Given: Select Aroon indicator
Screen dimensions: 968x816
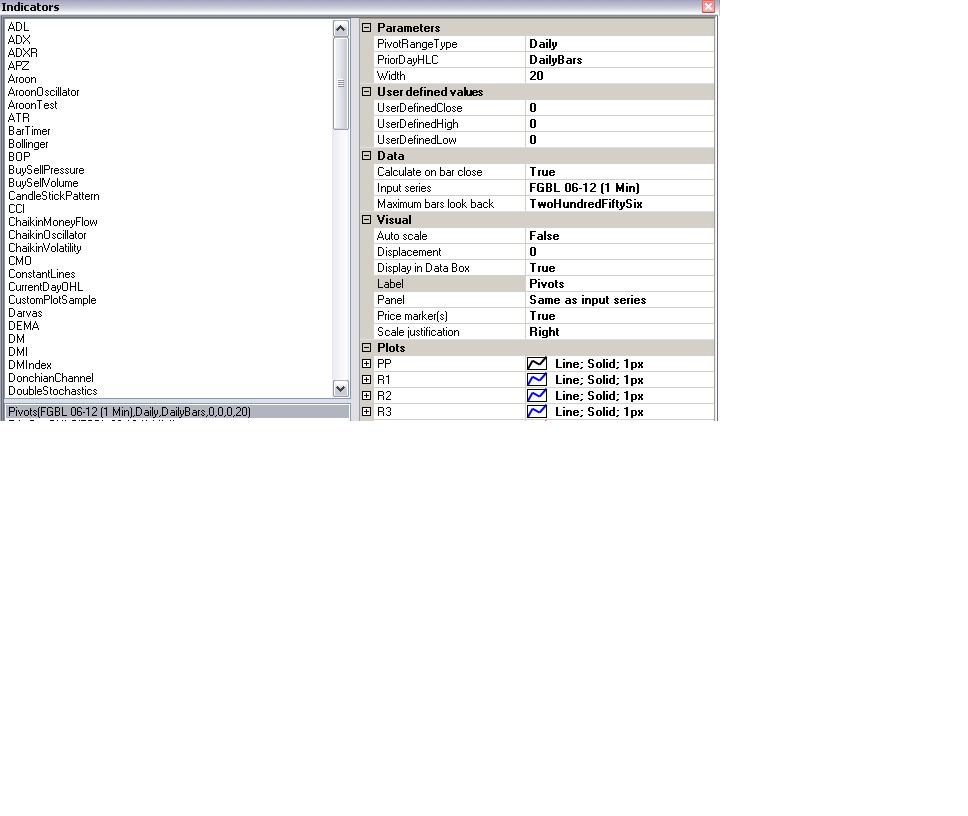Looking at the screenshot, I should pos(22,79).
